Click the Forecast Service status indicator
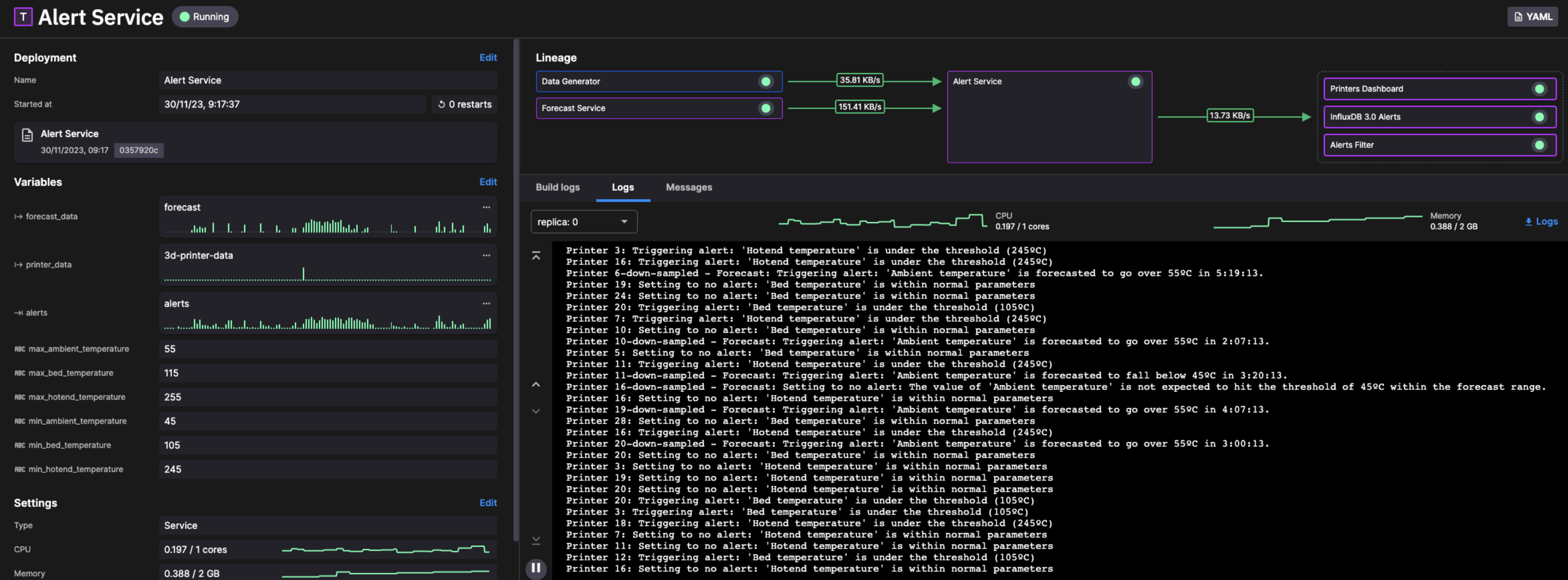This screenshot has height=580, width=1568. 766,108
